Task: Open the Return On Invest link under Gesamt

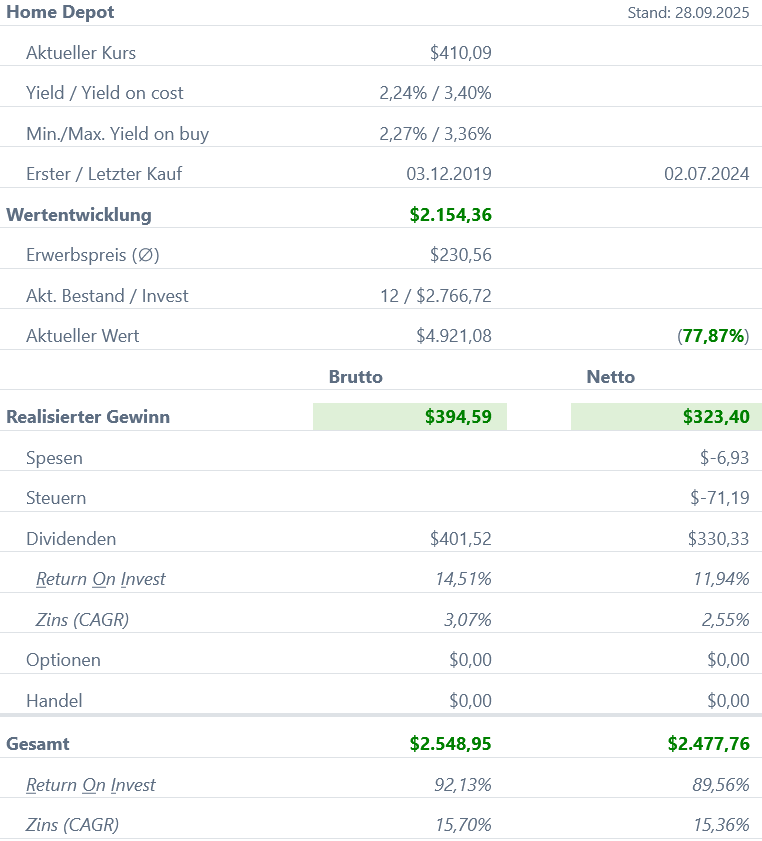Action: 90,785
